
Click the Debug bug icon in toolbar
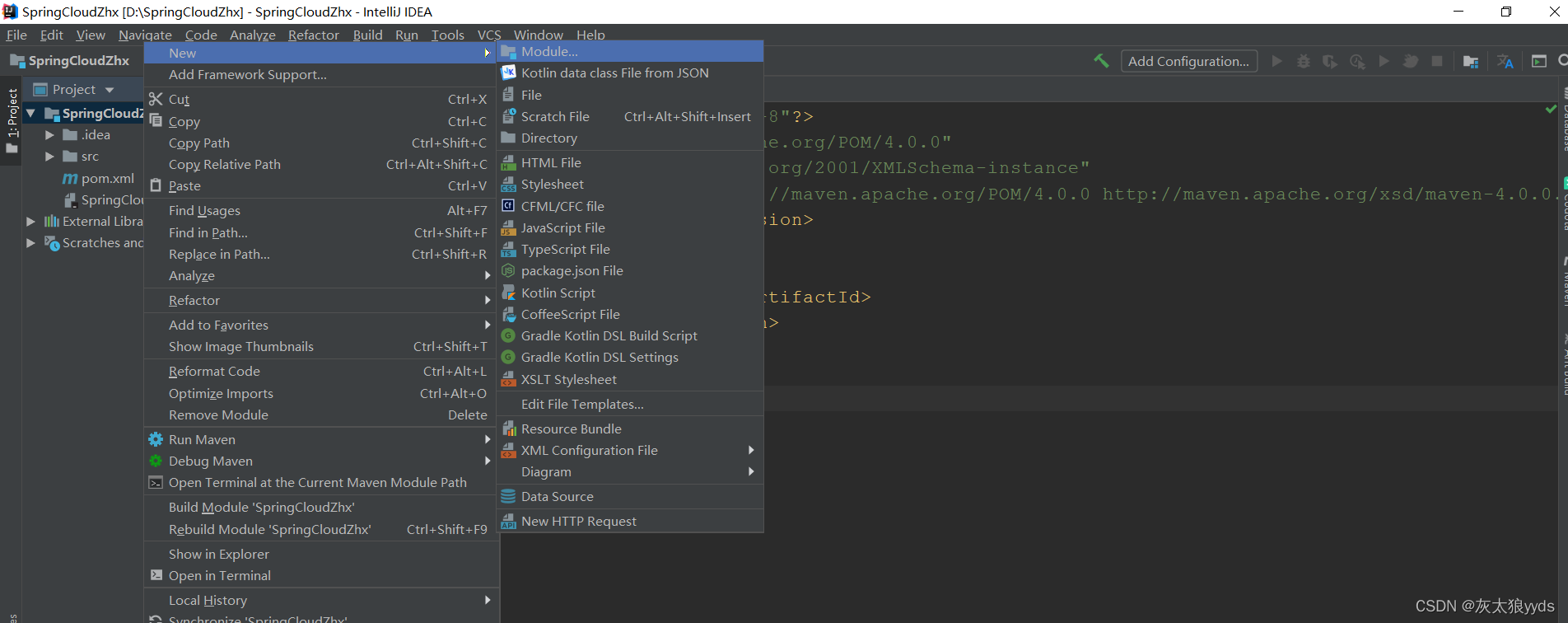click(1304, 61)
